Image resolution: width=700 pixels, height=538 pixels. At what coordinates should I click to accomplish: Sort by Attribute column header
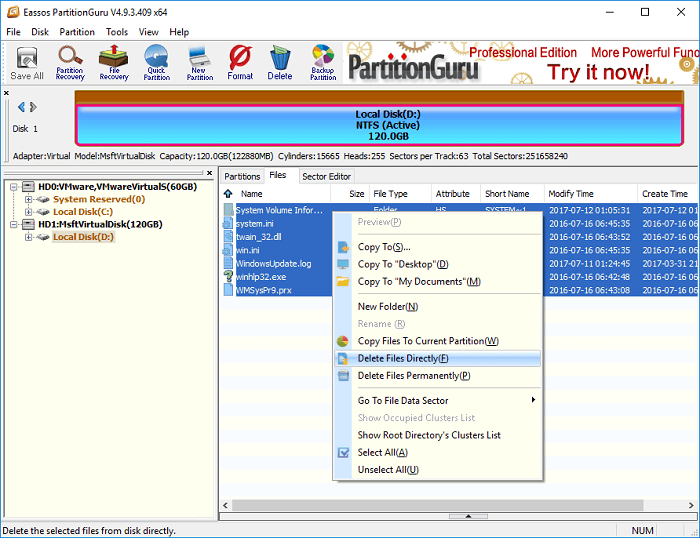click(455, 194)
